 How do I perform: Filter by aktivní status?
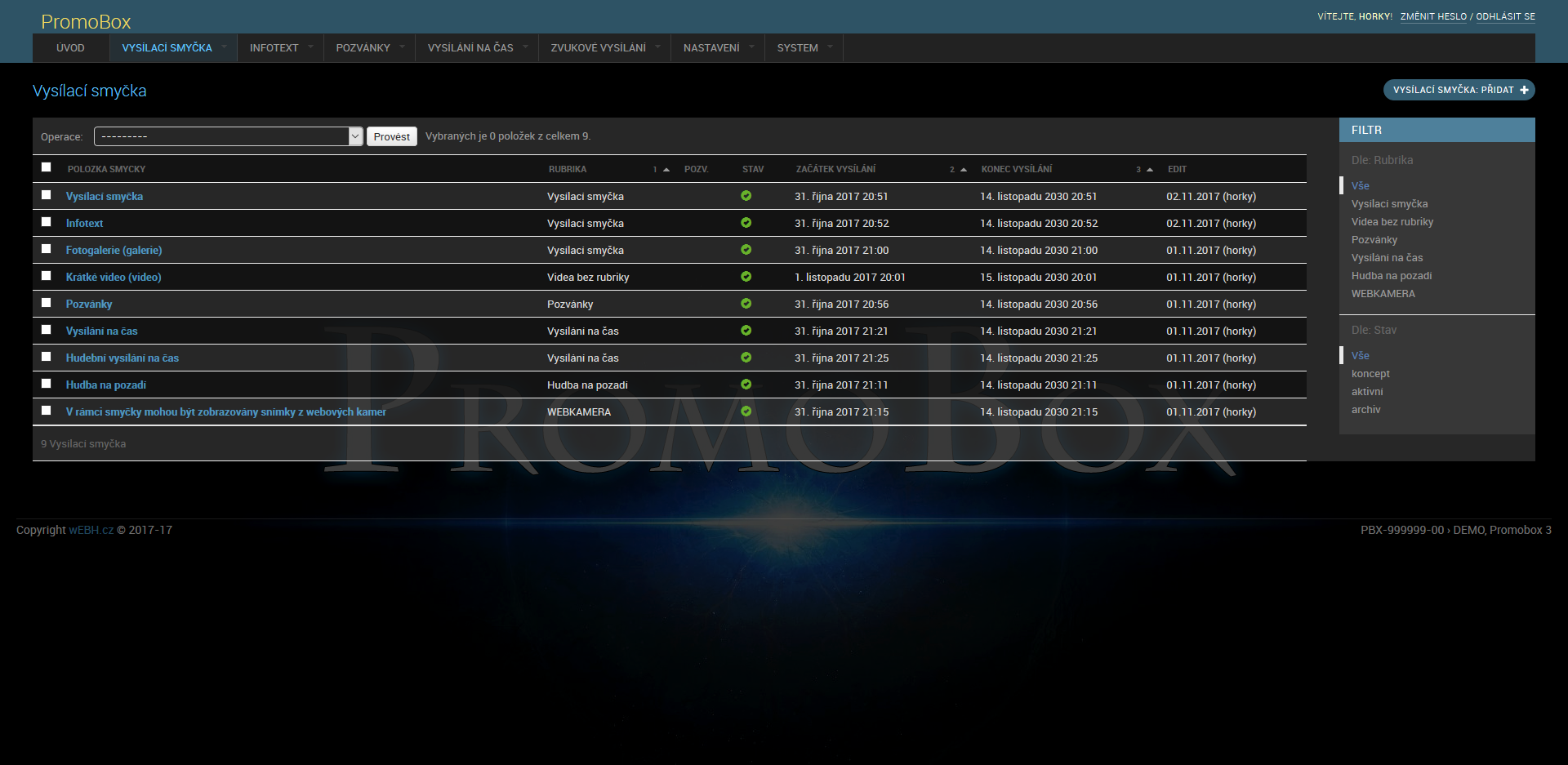(1367, 392)
